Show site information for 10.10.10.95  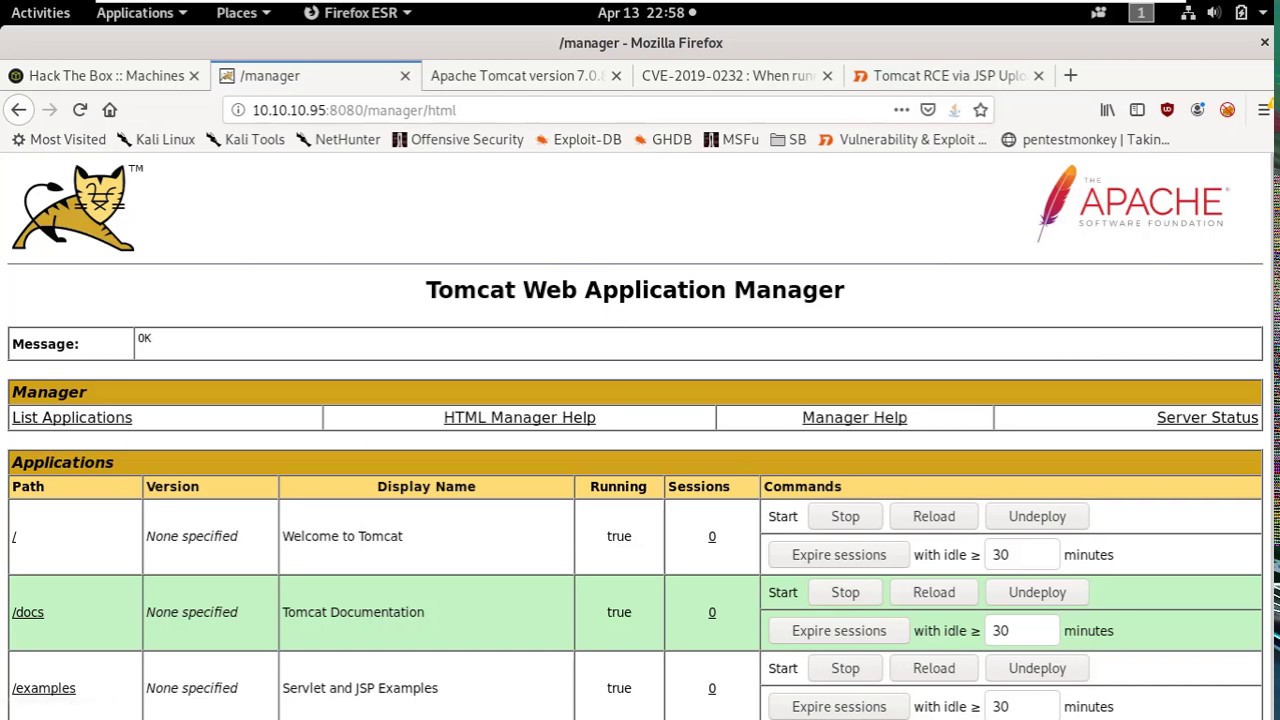pyautogui.click(x=238, y=110)
